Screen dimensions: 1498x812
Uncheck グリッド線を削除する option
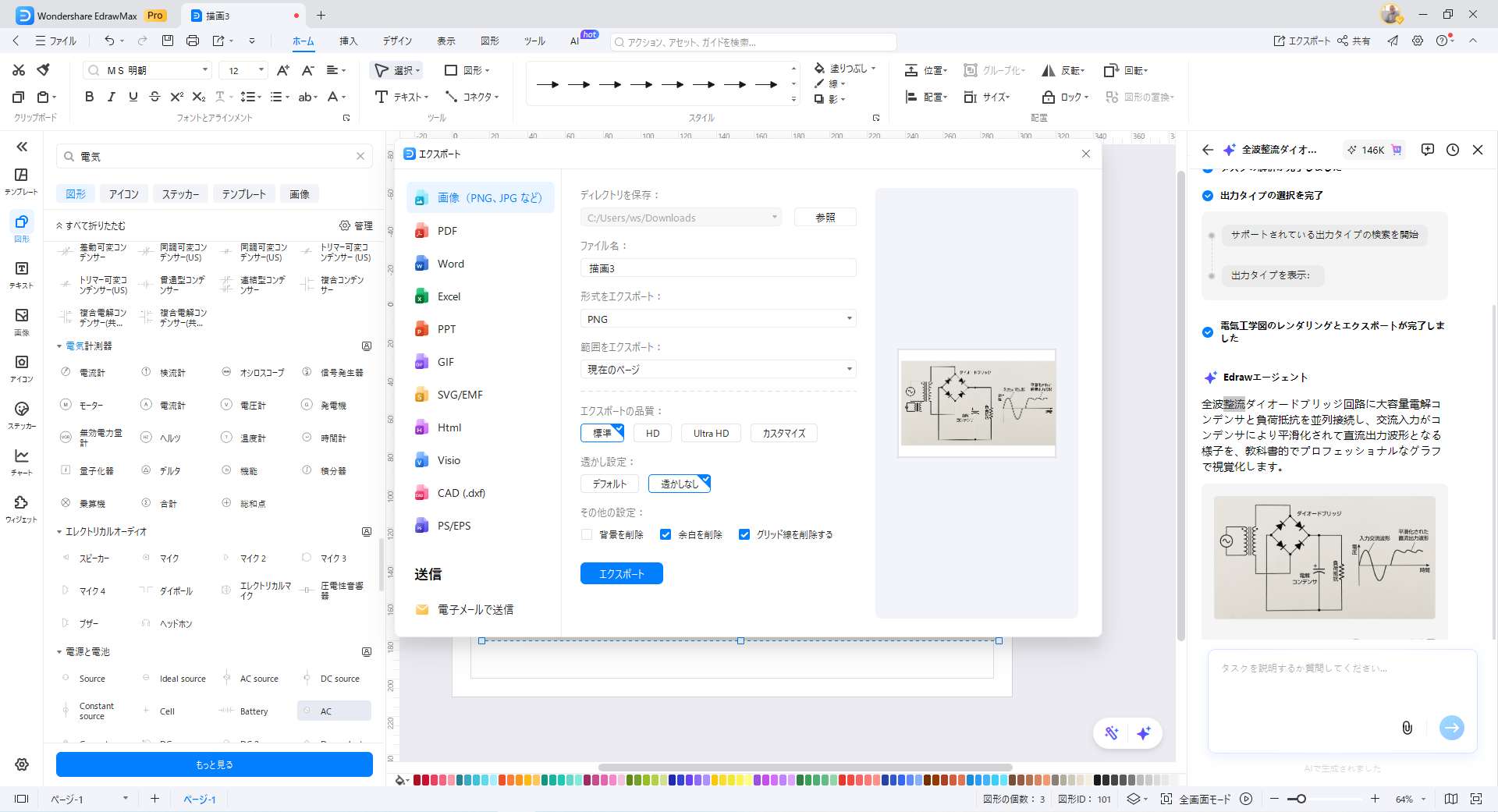[x=744, y=534]
